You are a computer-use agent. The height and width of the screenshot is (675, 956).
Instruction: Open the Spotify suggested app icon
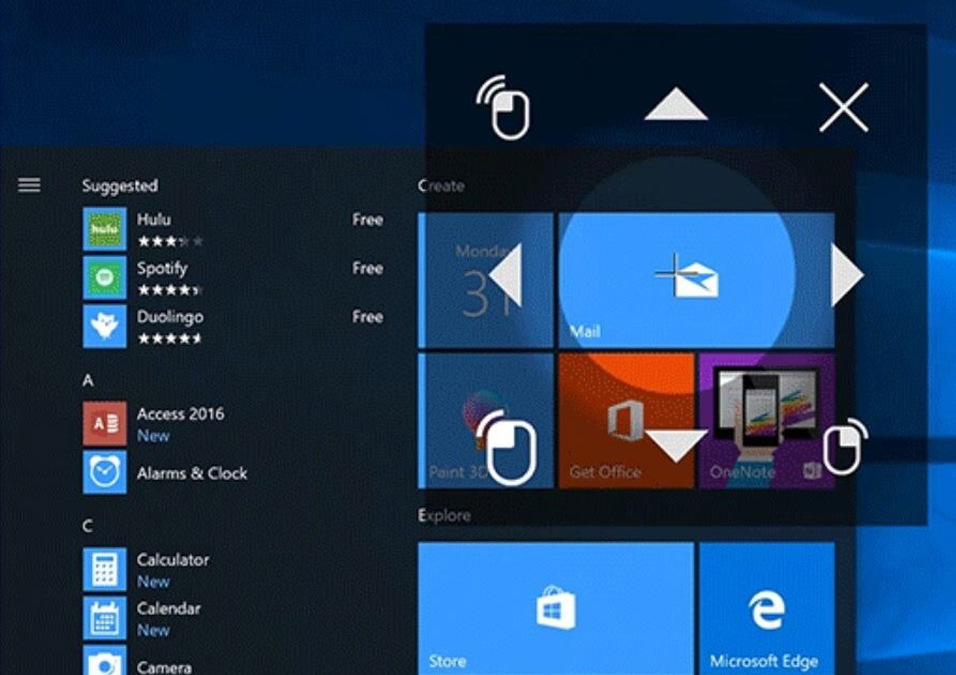(105, 278)
